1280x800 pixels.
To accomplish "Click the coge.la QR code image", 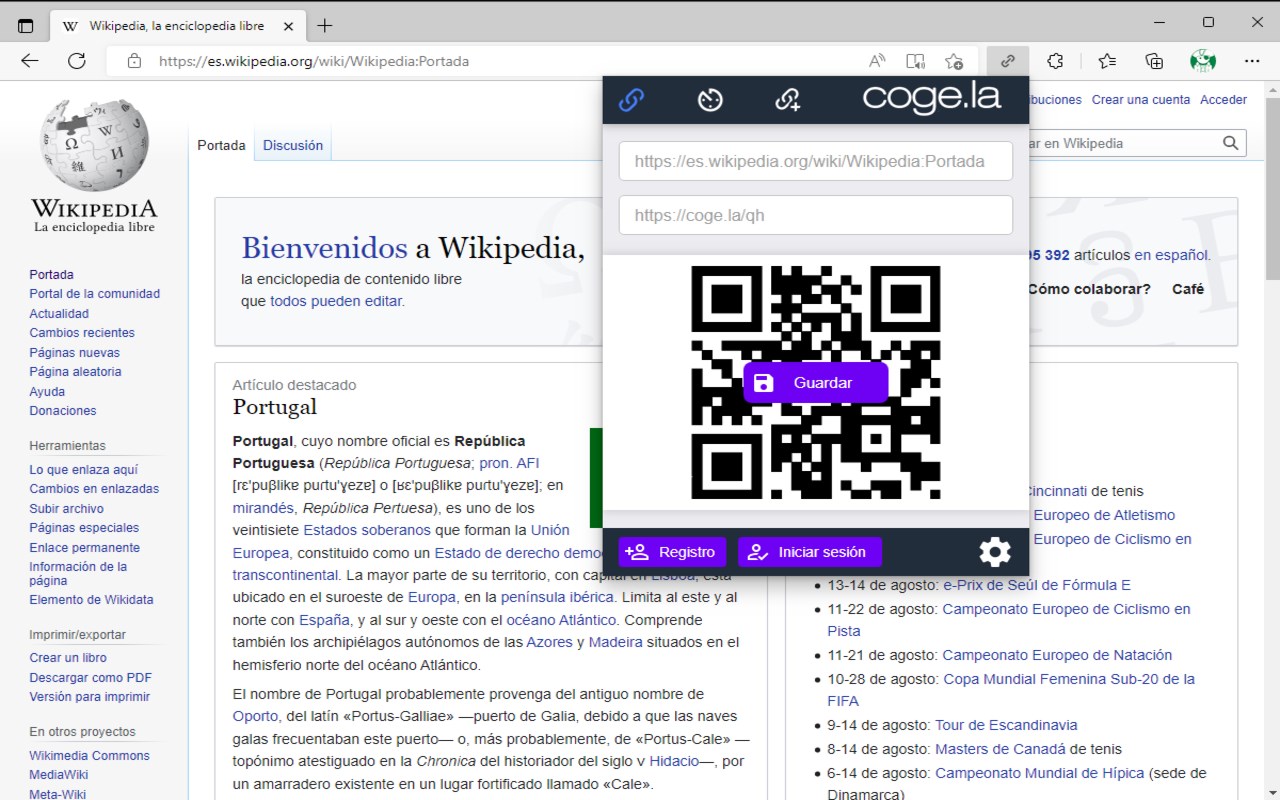I will click(x=815, y=382).
